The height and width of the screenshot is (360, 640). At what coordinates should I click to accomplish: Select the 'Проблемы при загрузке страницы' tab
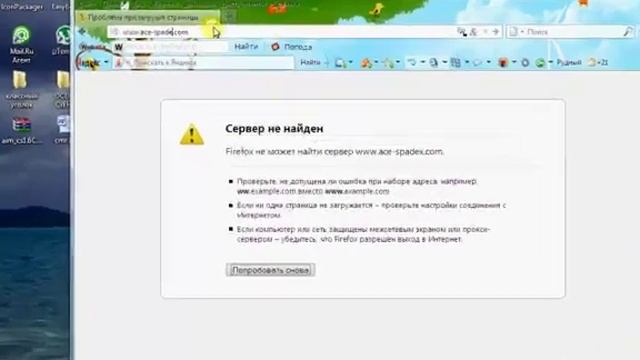(148, 18)
